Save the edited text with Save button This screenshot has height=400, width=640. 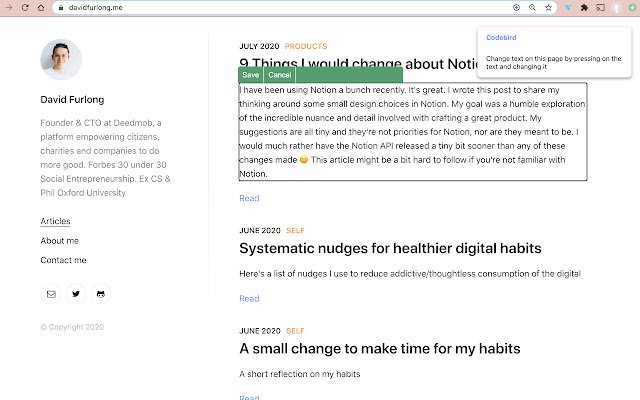pos(250,75)
